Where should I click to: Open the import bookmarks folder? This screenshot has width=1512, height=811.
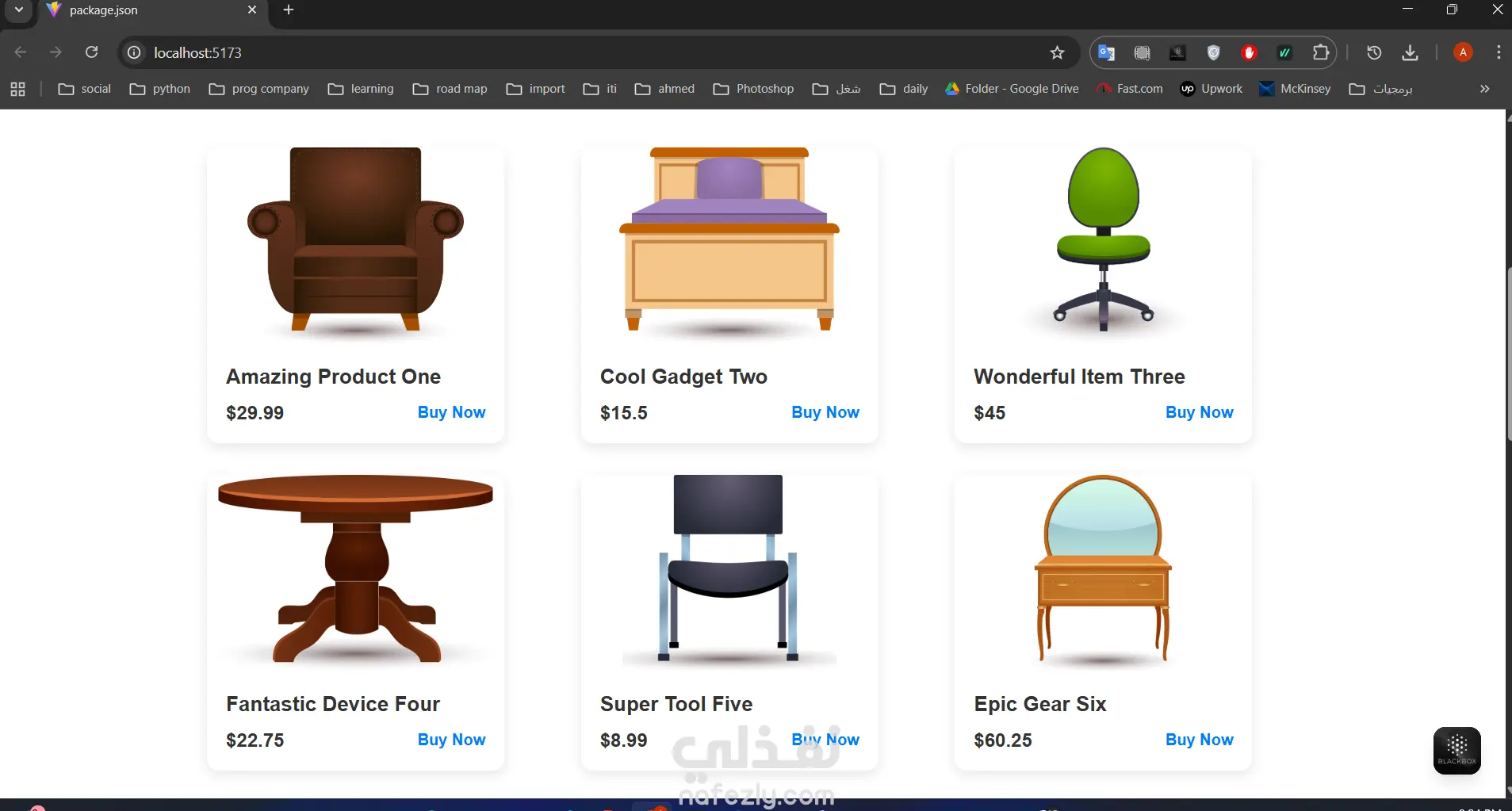pyautogui.click(x=536, y=89)
